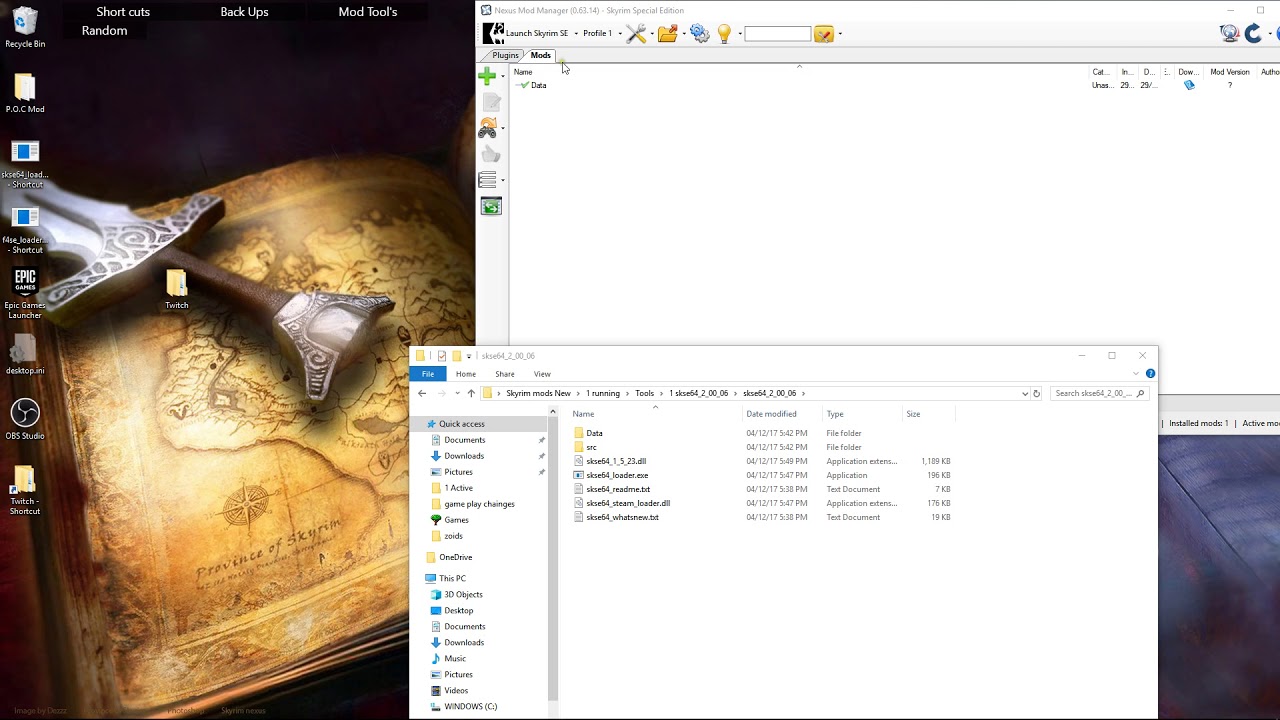Open OneDrive in navigation pane
Screen dimensions: 1280x720
coord(455,557)
